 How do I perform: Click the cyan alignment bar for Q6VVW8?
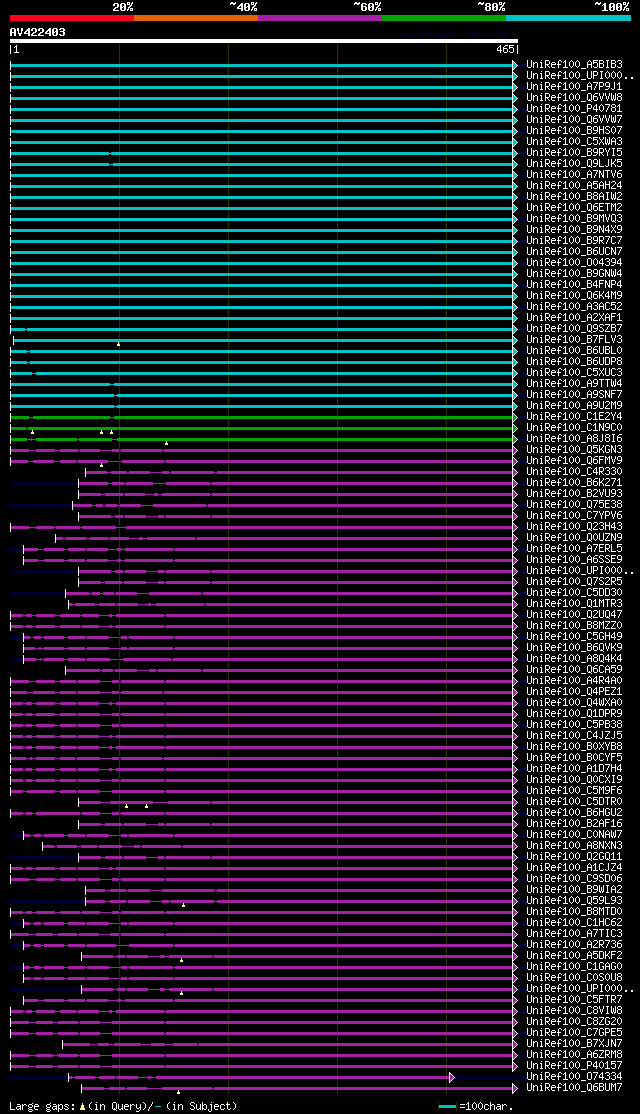click(264, 97)
